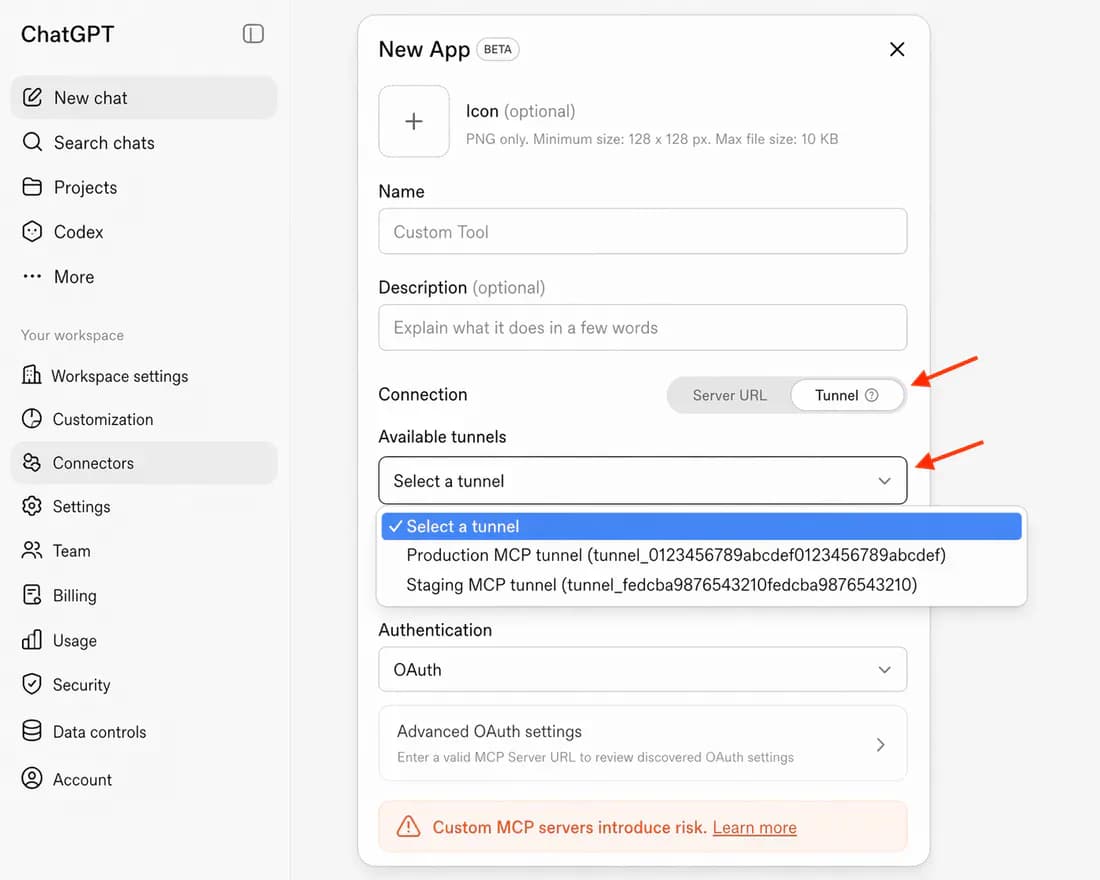Switch connection to Server URL
The width and height of the screenshot is (1100, 880).
point(730,395)
